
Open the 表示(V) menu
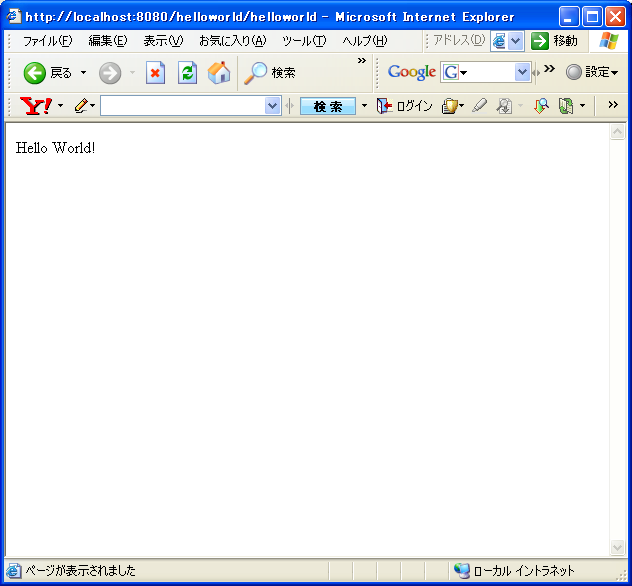163,41
